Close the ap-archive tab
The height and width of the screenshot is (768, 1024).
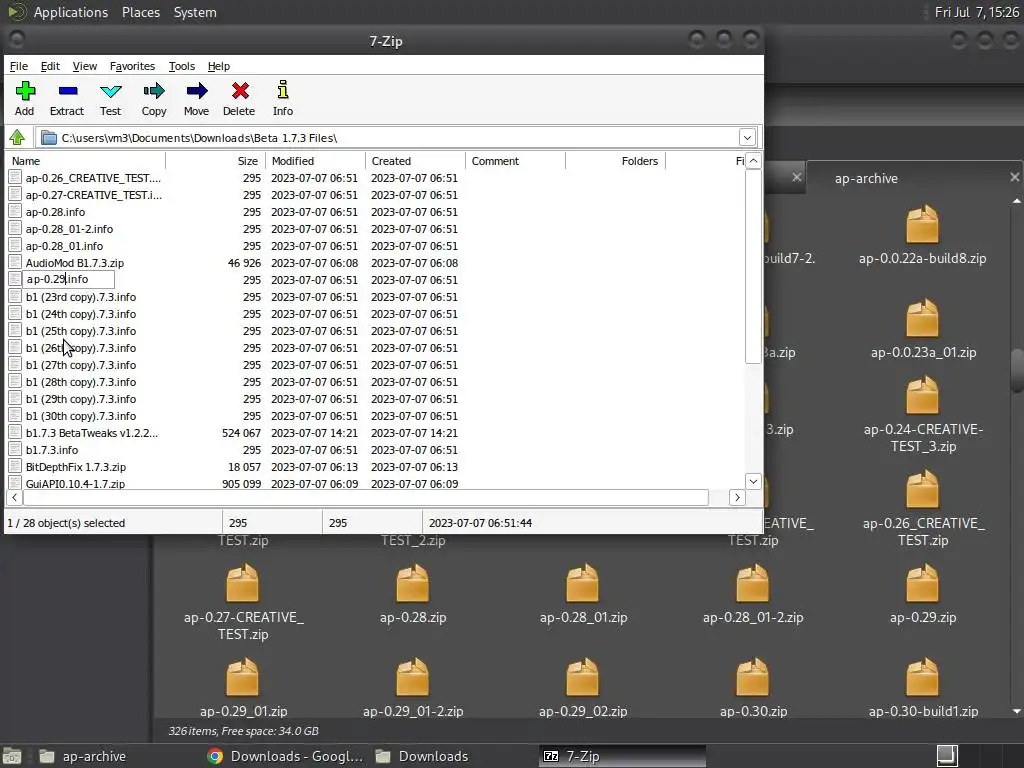pyautogui.click(x=1014, y=177)
